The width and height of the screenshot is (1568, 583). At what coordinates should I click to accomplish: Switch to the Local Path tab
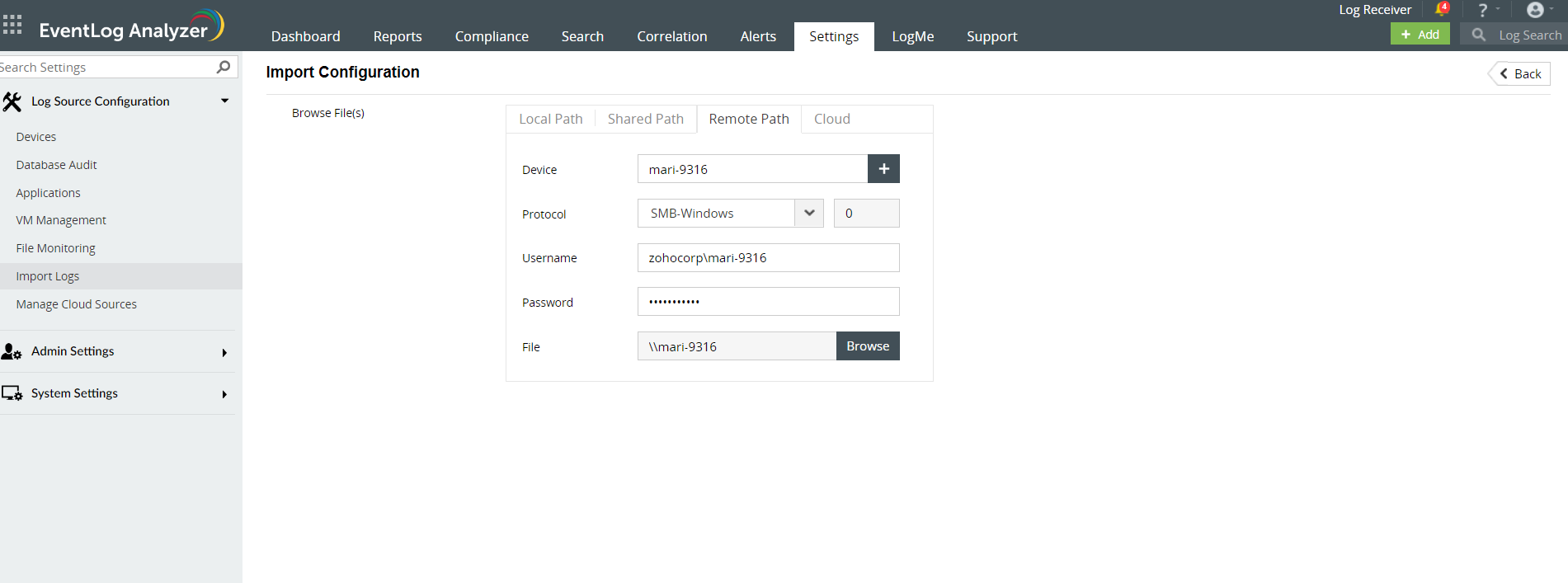(x=550, y=119)
